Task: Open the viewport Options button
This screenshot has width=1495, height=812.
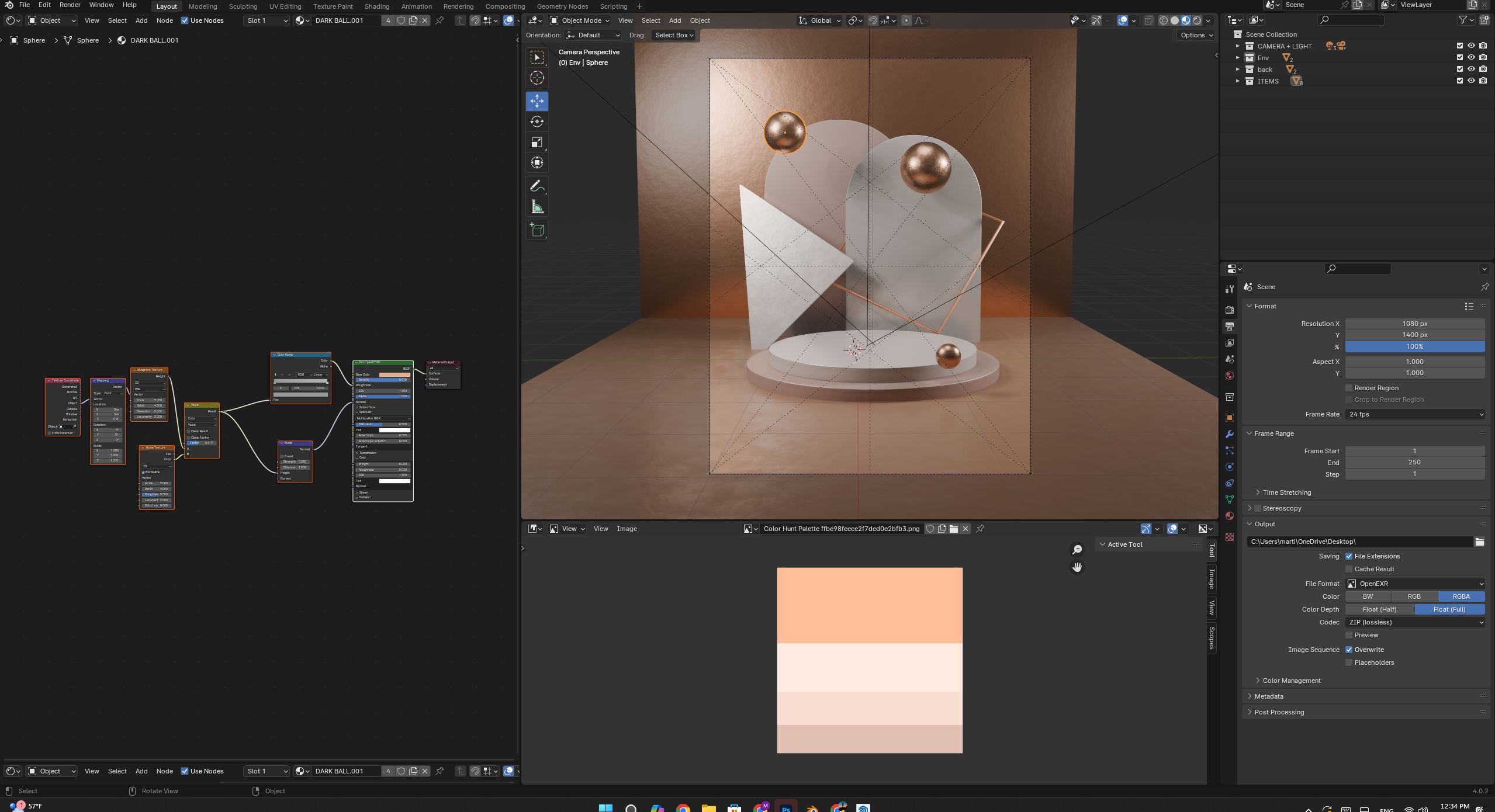Action: tap(1196, 35)
